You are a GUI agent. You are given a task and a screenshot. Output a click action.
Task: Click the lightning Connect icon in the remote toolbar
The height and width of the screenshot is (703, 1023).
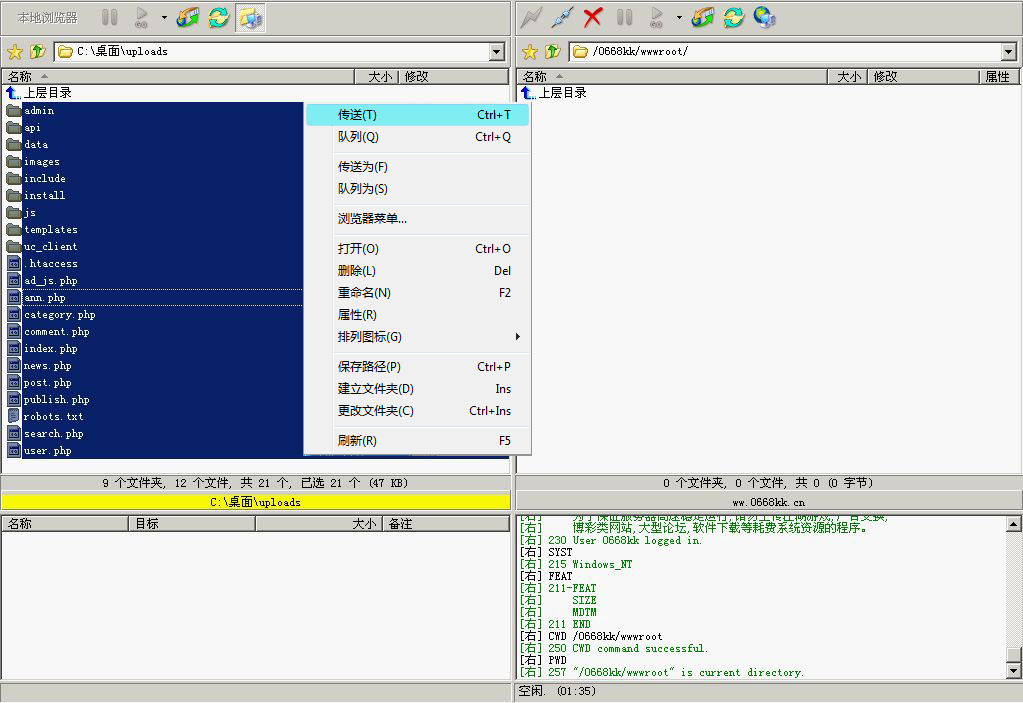click(x=531, y=18)
